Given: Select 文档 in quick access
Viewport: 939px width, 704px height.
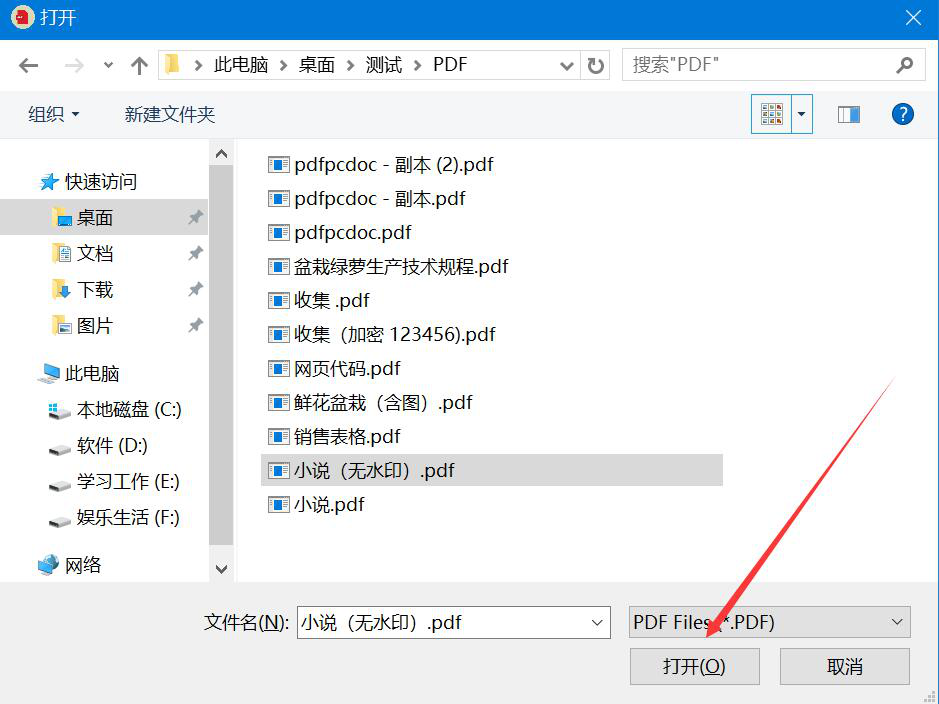Looking at the screenshot, I should click(82, 253).
